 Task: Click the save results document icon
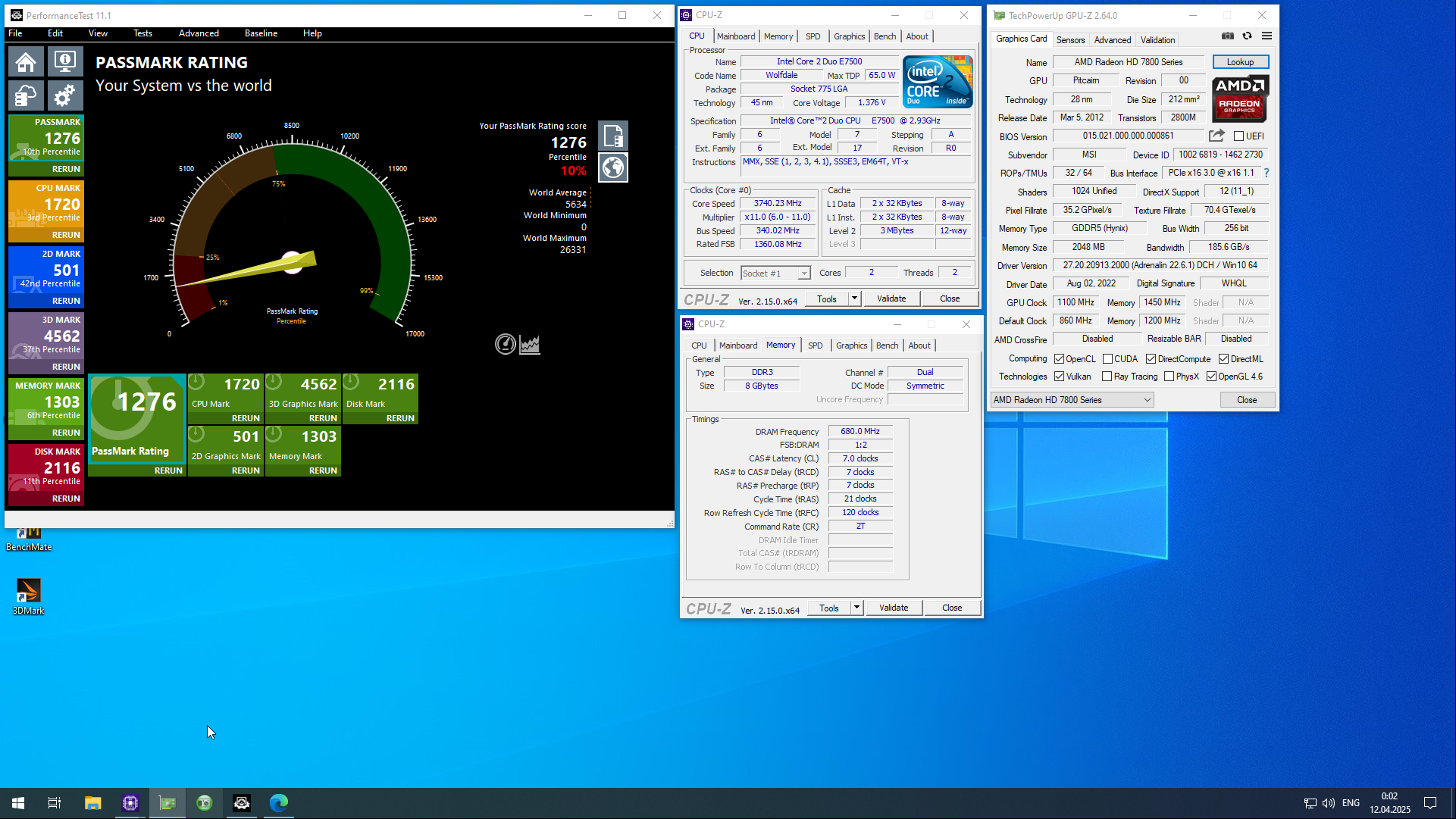pyautogui.click(x=613, y=136)
